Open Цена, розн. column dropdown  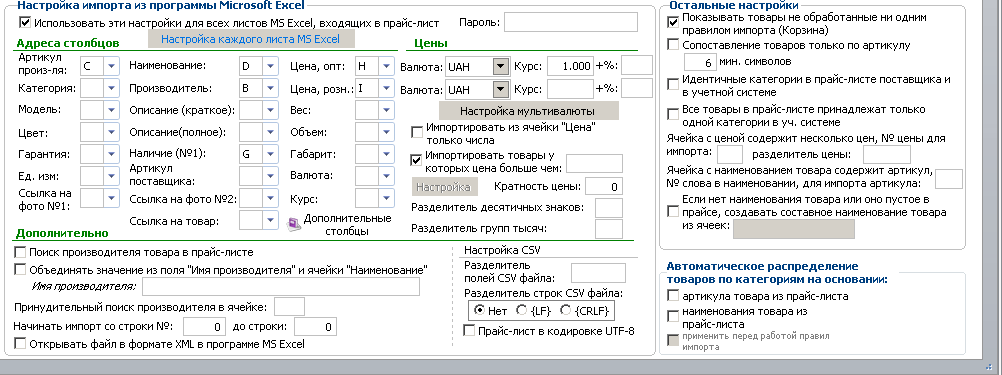(386, 88)
